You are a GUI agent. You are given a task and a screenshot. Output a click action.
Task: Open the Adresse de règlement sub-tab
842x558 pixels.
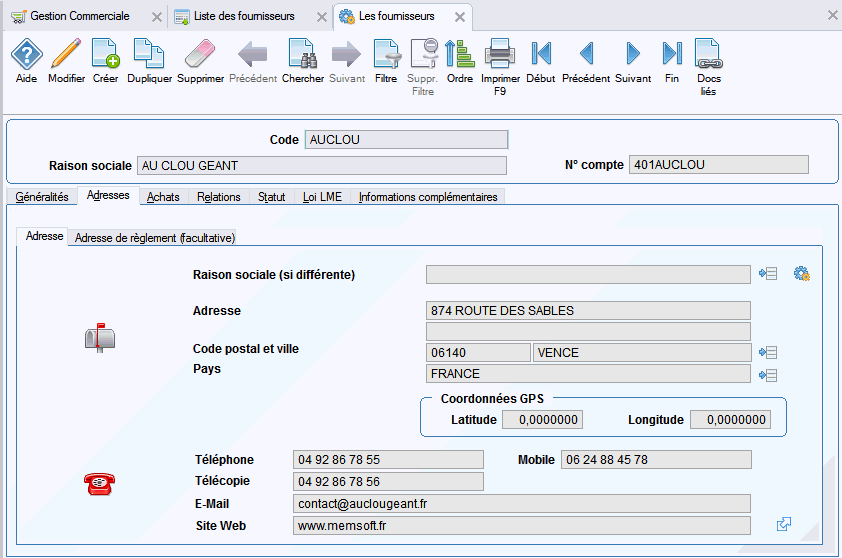tap(155, 238)
